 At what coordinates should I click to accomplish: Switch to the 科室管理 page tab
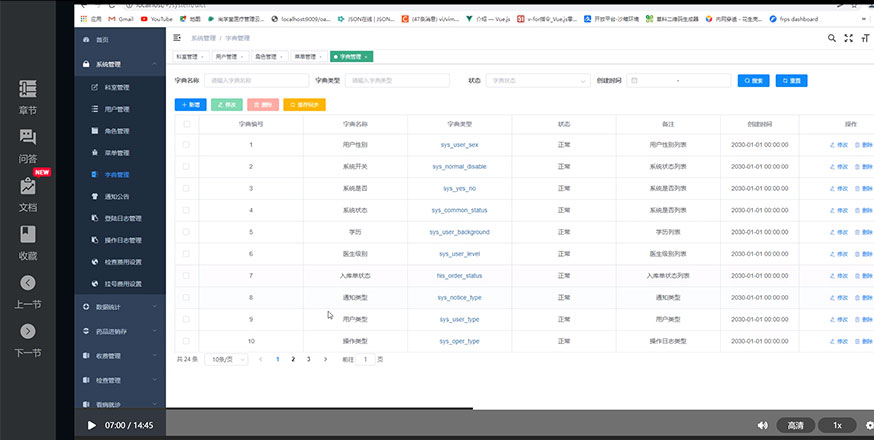[x=191, y=56]
